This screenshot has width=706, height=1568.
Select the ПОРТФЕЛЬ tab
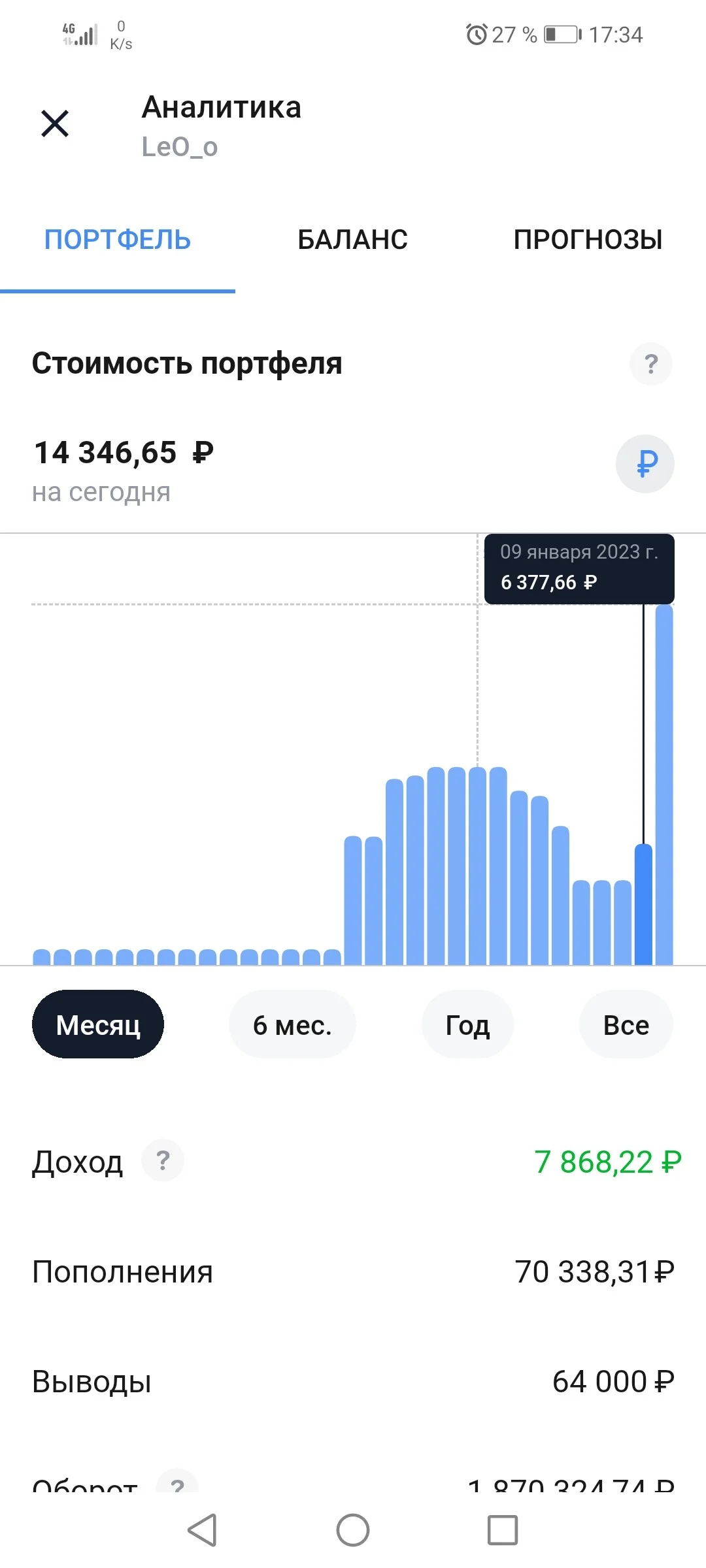point(118,240)
